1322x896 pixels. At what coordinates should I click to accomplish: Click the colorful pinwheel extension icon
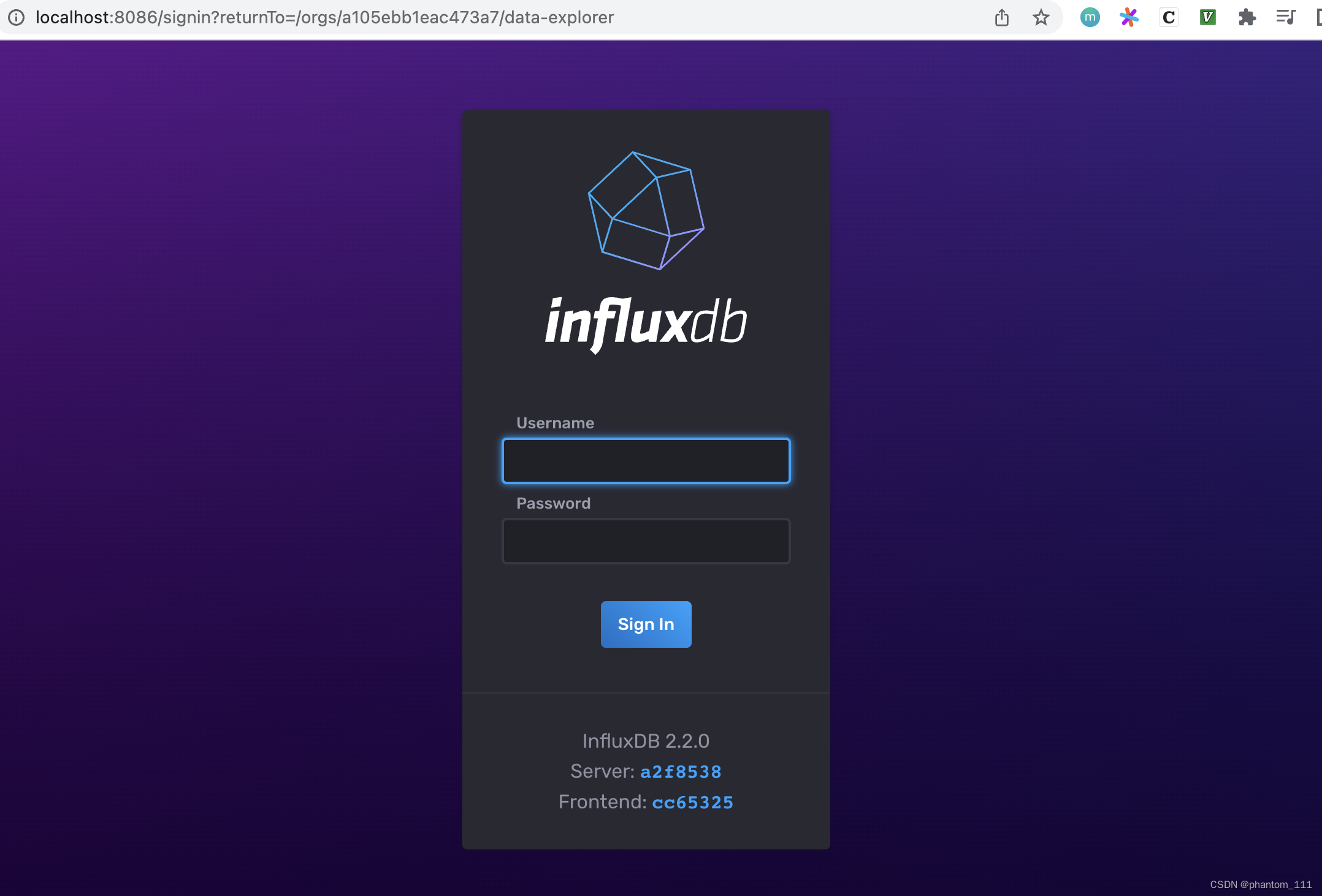click(x=1129, y=17)
